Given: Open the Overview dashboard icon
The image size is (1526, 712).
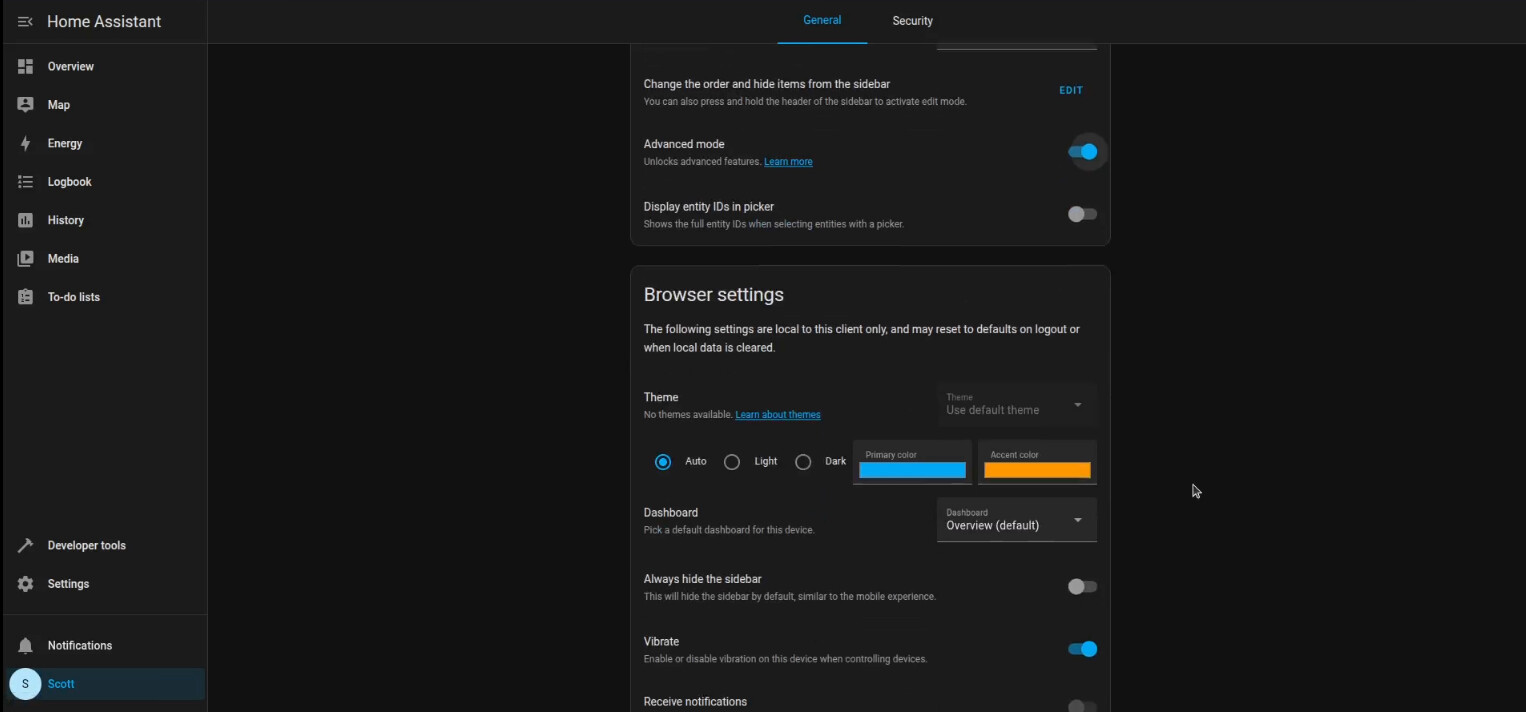Looking at the screenshot, I should (26, 66).
